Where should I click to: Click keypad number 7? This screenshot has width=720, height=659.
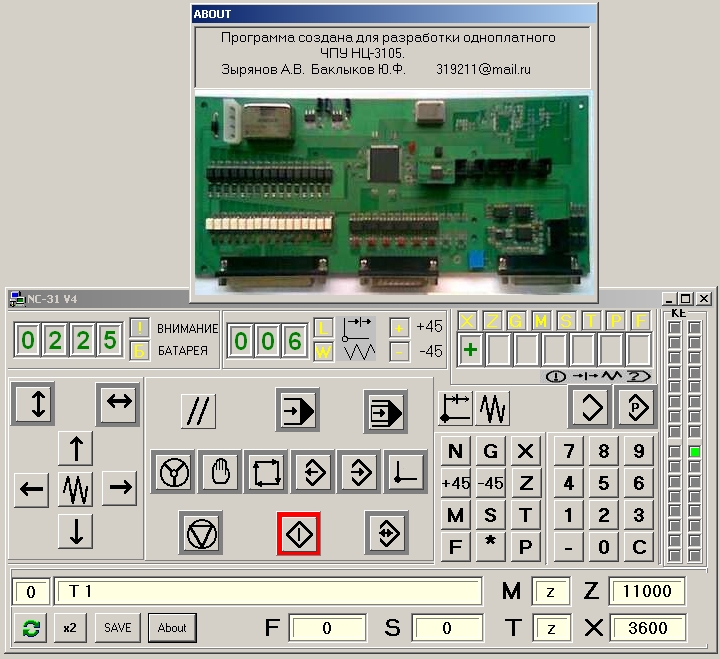568,451
